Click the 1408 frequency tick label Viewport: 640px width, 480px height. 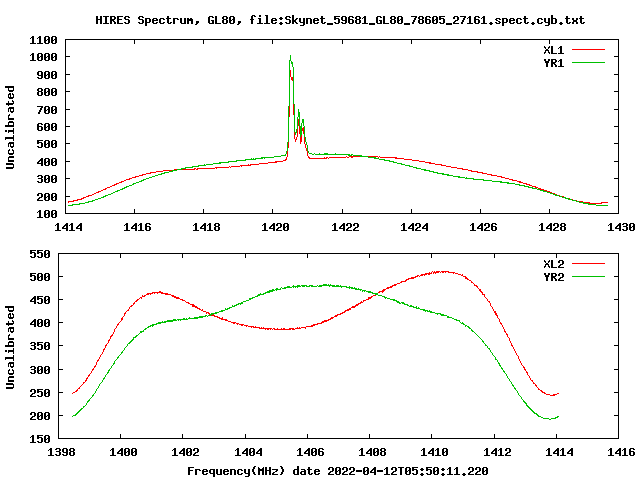tap(372, 452)
